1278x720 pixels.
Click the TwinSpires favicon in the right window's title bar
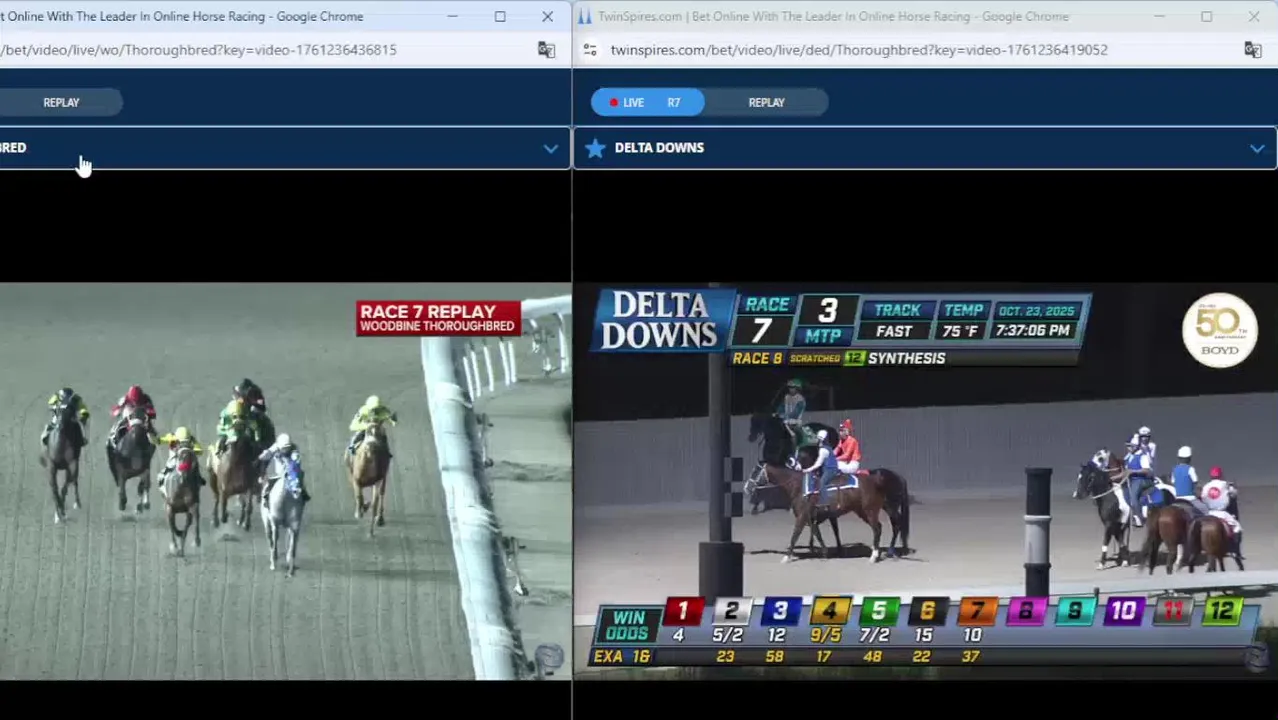pos(584,16)
